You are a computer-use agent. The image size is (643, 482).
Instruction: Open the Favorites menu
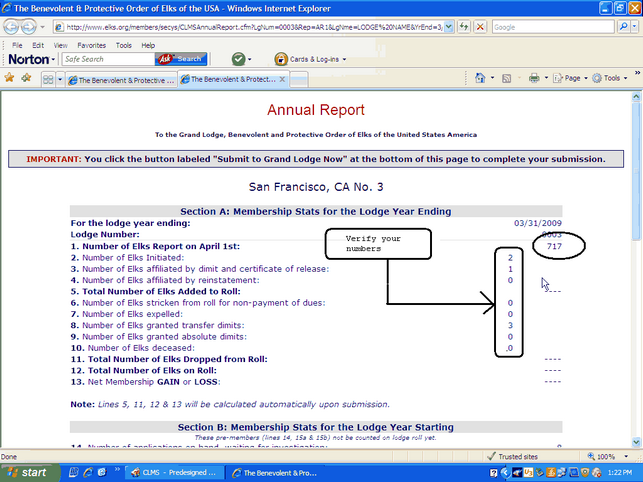pyautogui.click(x=92, y=45)
